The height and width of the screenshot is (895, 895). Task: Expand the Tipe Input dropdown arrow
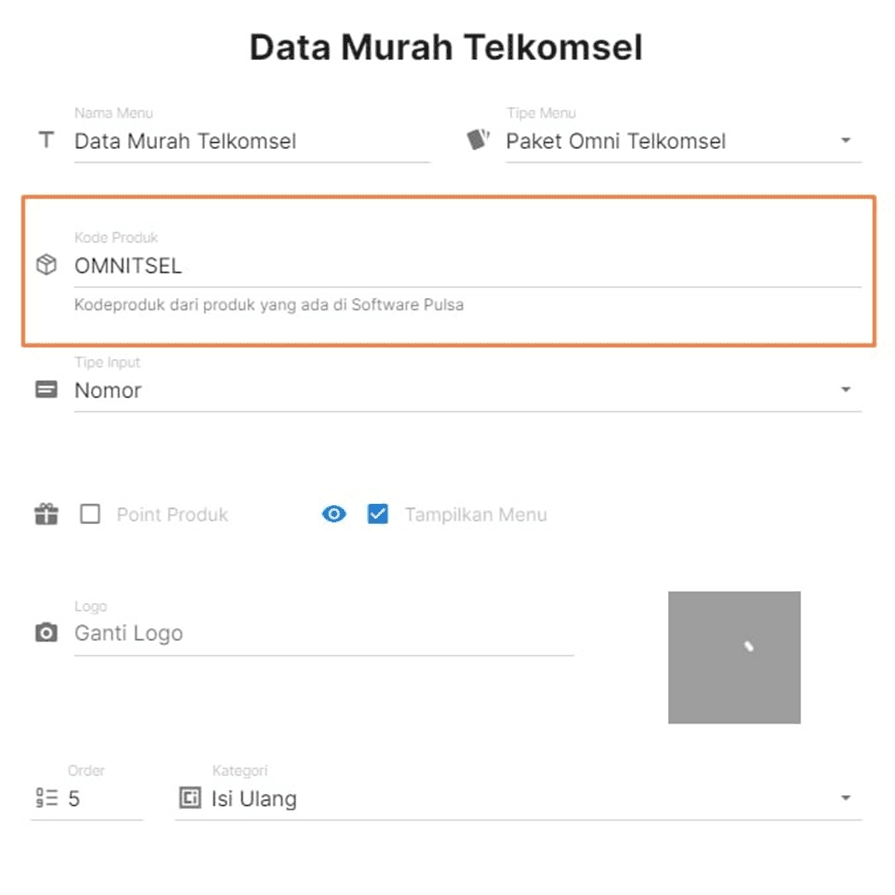[x=845, y=390]
